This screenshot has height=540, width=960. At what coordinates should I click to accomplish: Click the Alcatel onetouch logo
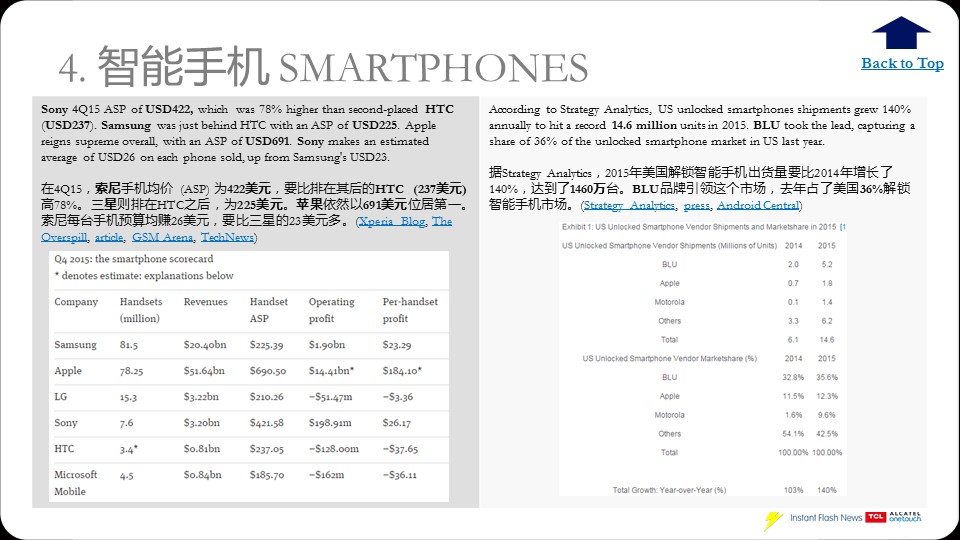(x=905, y=517)
